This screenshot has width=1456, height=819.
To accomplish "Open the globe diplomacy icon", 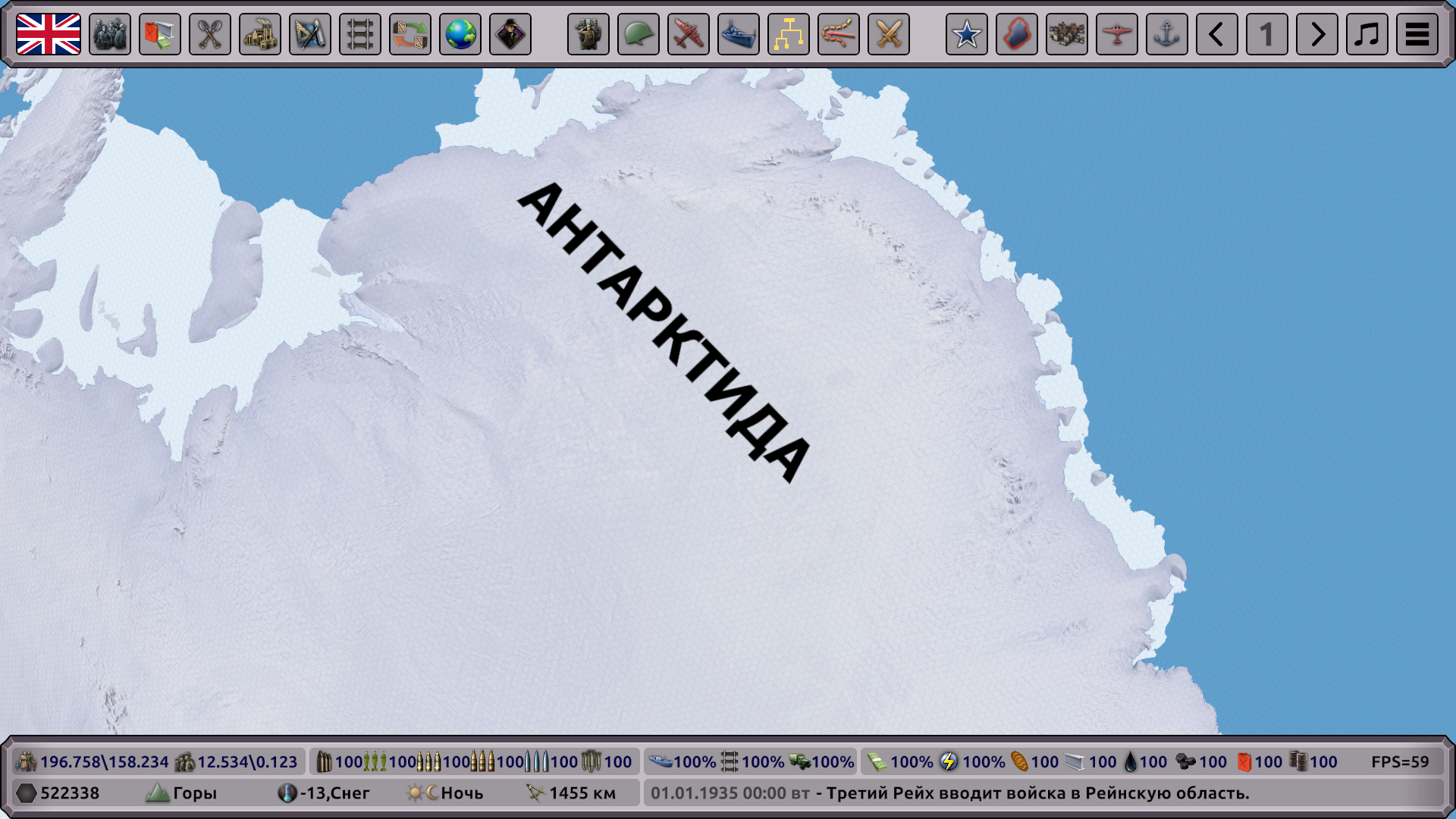I will (460, 34).
